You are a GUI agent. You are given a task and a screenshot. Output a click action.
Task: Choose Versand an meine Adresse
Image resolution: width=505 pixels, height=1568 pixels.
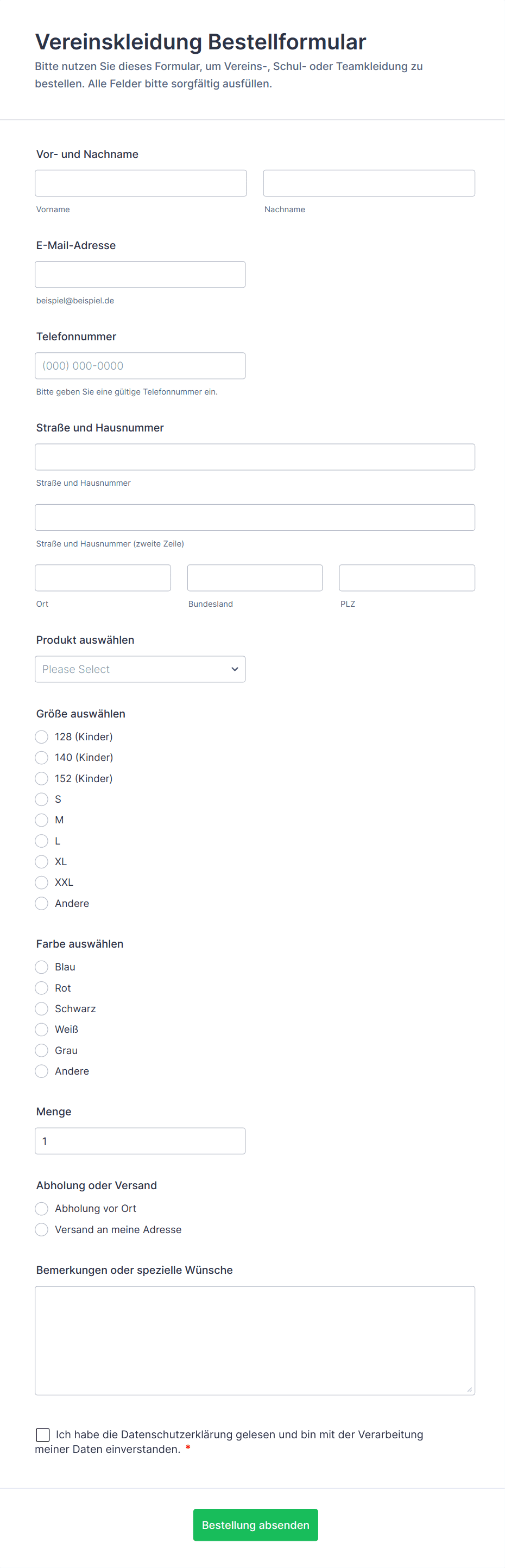tap(41, 1229)
